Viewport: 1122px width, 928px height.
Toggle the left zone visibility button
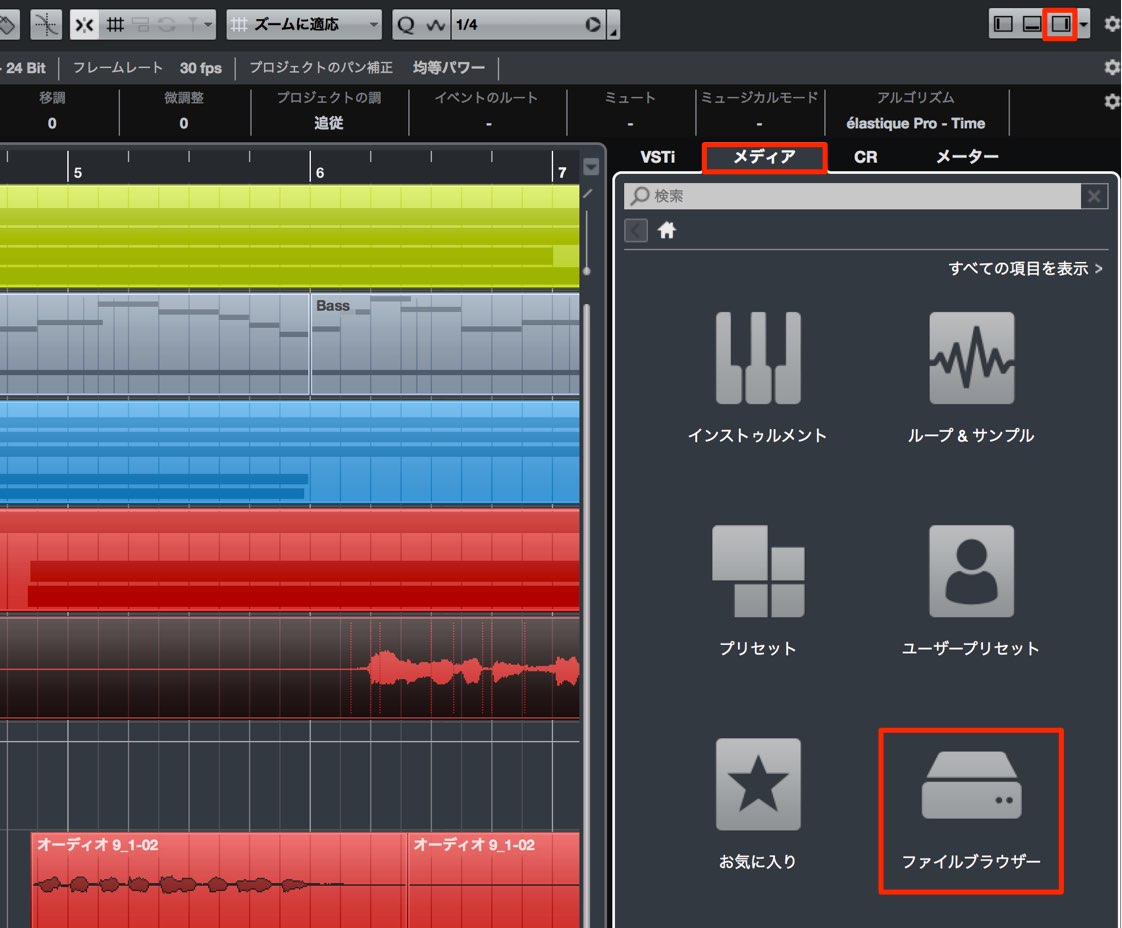tap(1003, 24)
